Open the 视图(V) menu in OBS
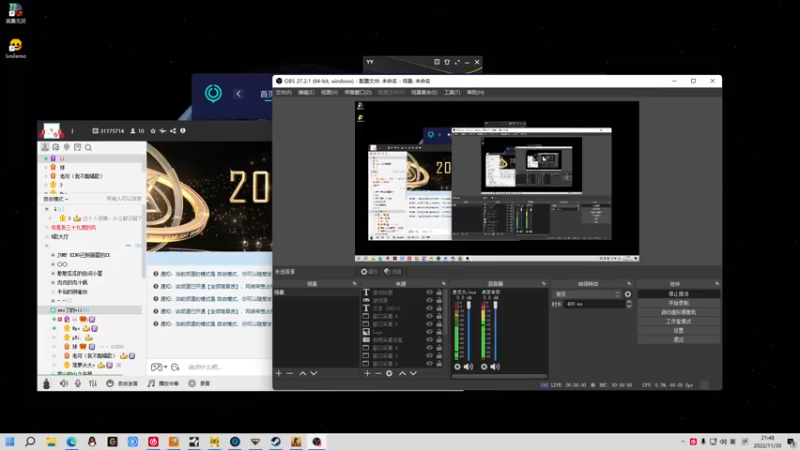Image resolution: width=800 pixels, height=450 pixels. (x=329, y=92)
